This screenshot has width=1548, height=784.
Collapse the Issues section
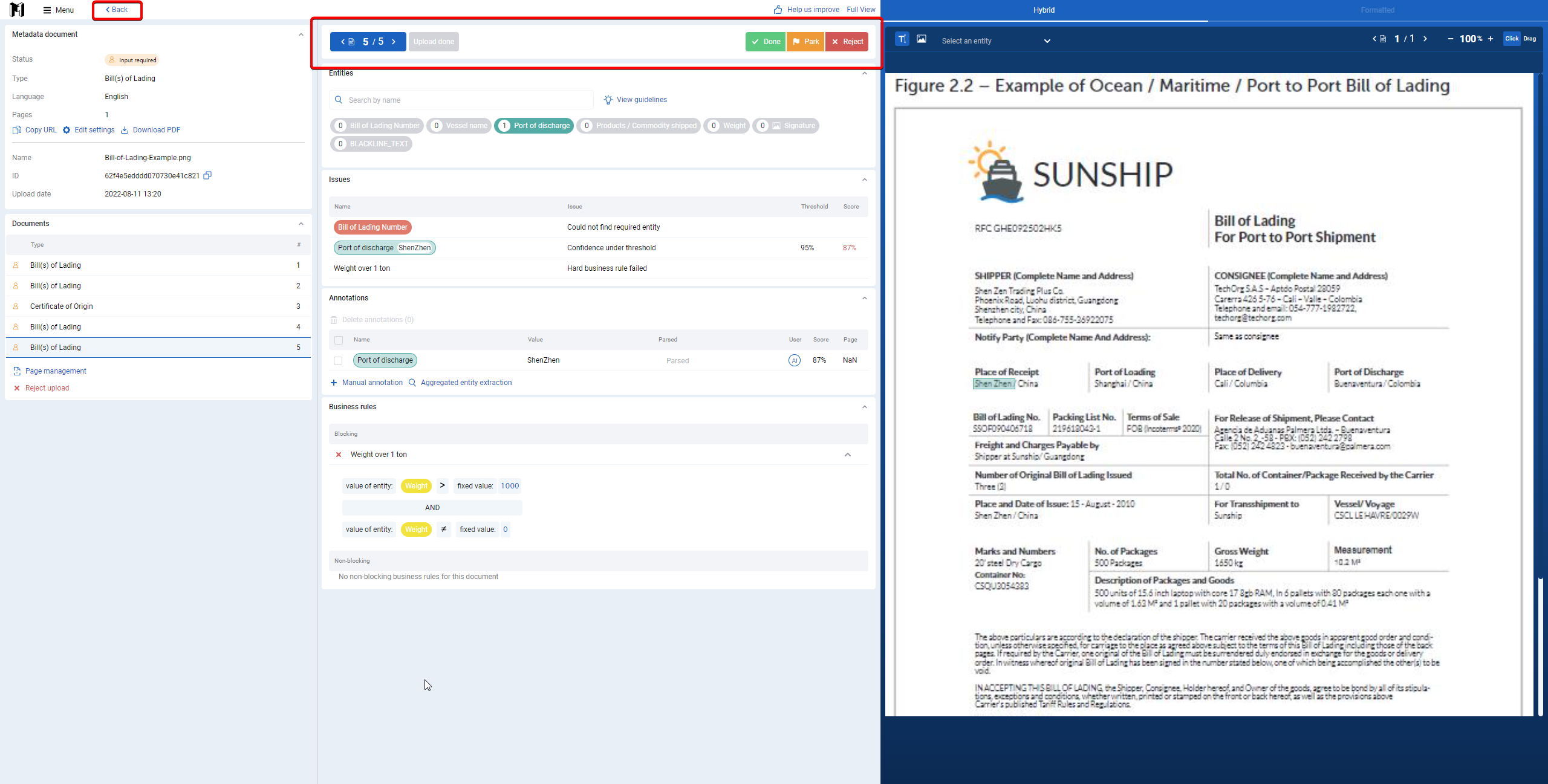tap(865, 180)
